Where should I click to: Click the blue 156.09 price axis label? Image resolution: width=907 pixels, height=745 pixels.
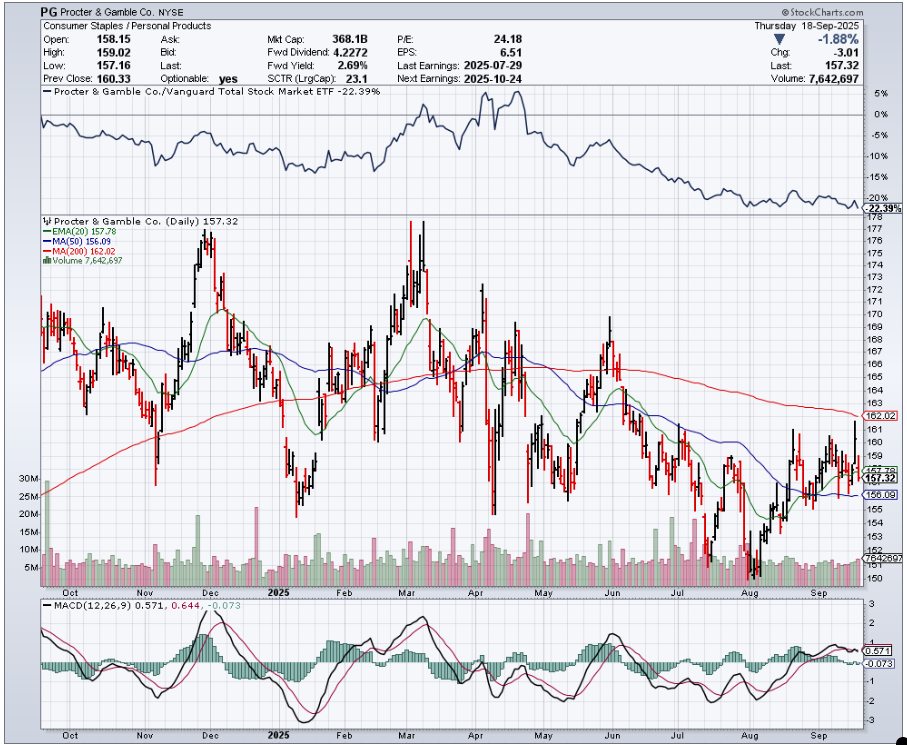[x=880, y=495]
